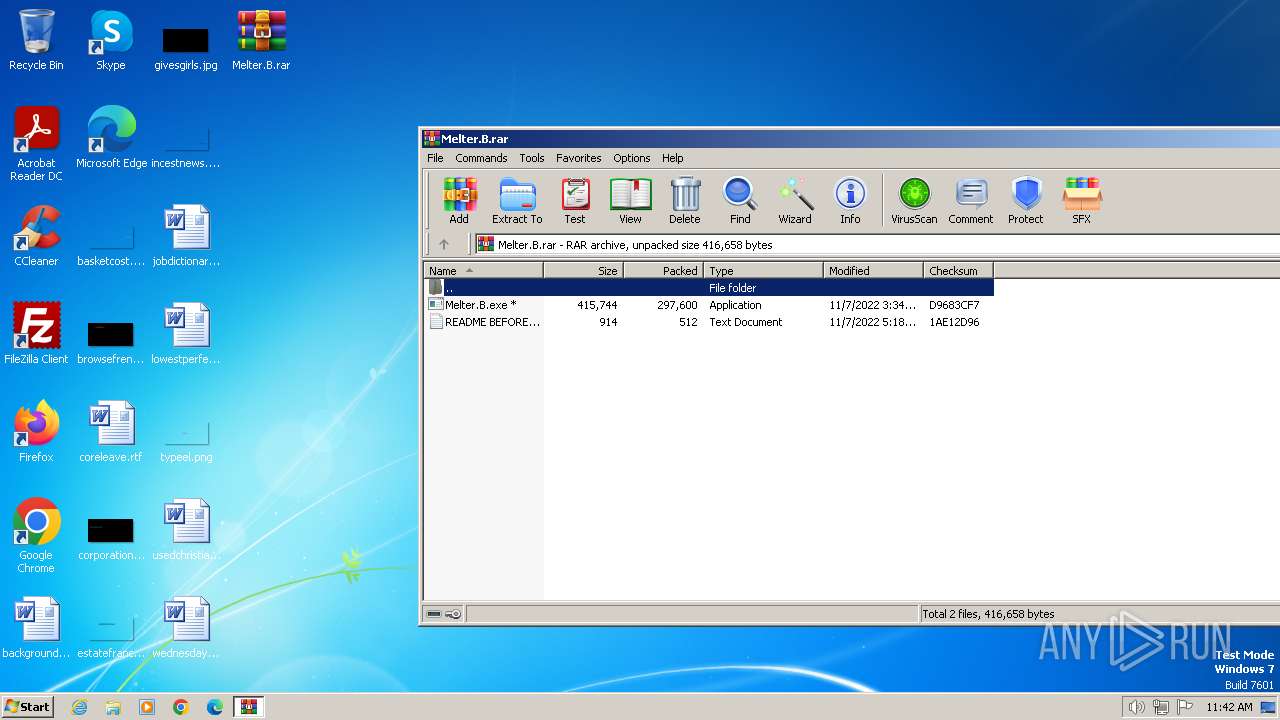Run the Test archive tool

(575, 200)
